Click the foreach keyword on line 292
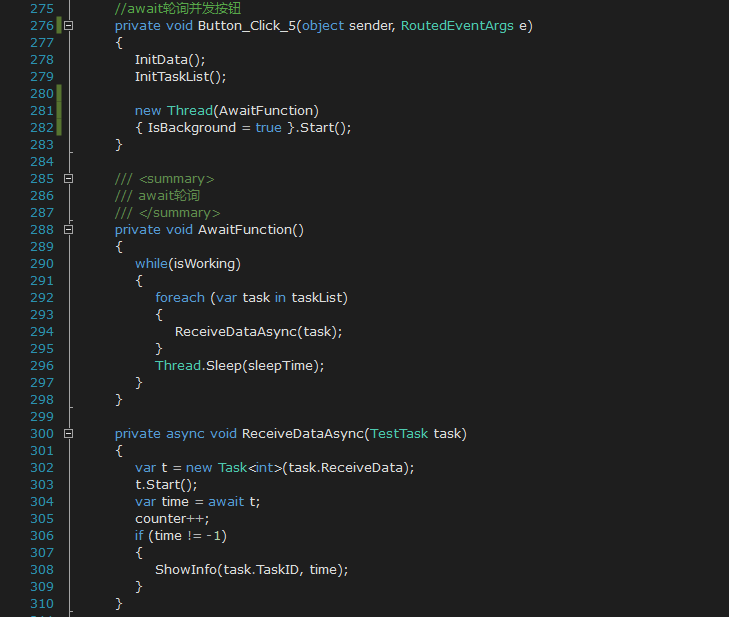This screenshot has height=617, width=729. click(x=180, y=298)
